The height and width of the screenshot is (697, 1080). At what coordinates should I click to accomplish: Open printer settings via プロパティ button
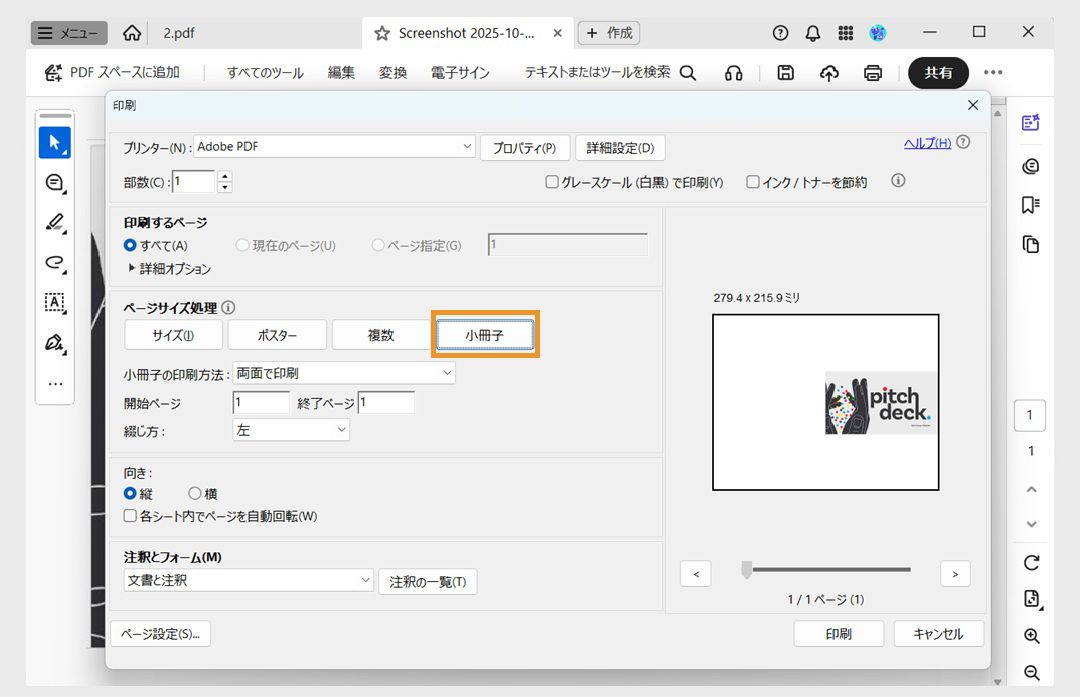(x=524, y=147)
